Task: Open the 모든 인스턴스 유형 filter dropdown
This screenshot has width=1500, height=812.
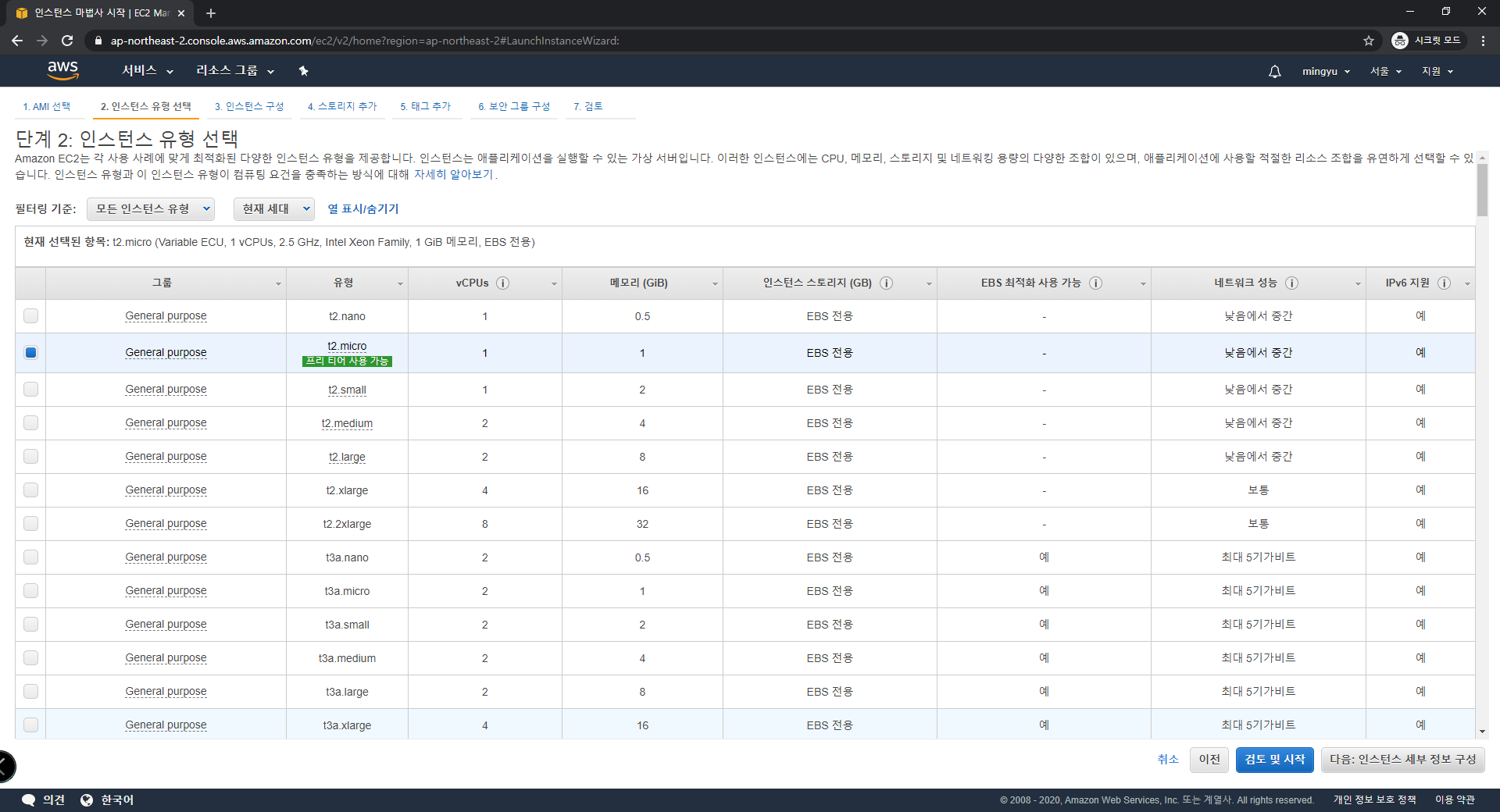Action: tap(151, 208)
